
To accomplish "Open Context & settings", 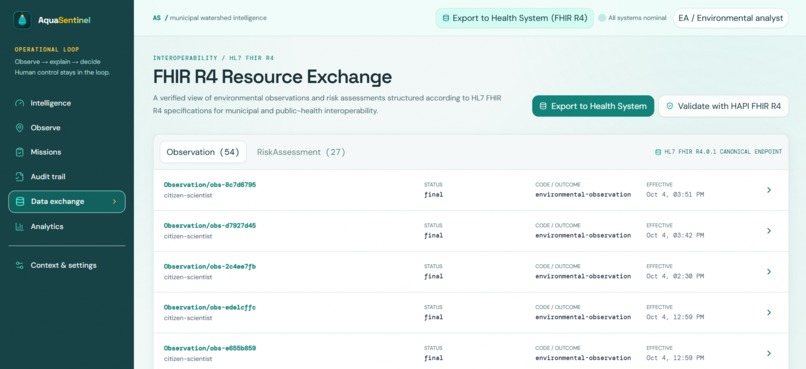I will pyautogui.click(x=67, y=265).
